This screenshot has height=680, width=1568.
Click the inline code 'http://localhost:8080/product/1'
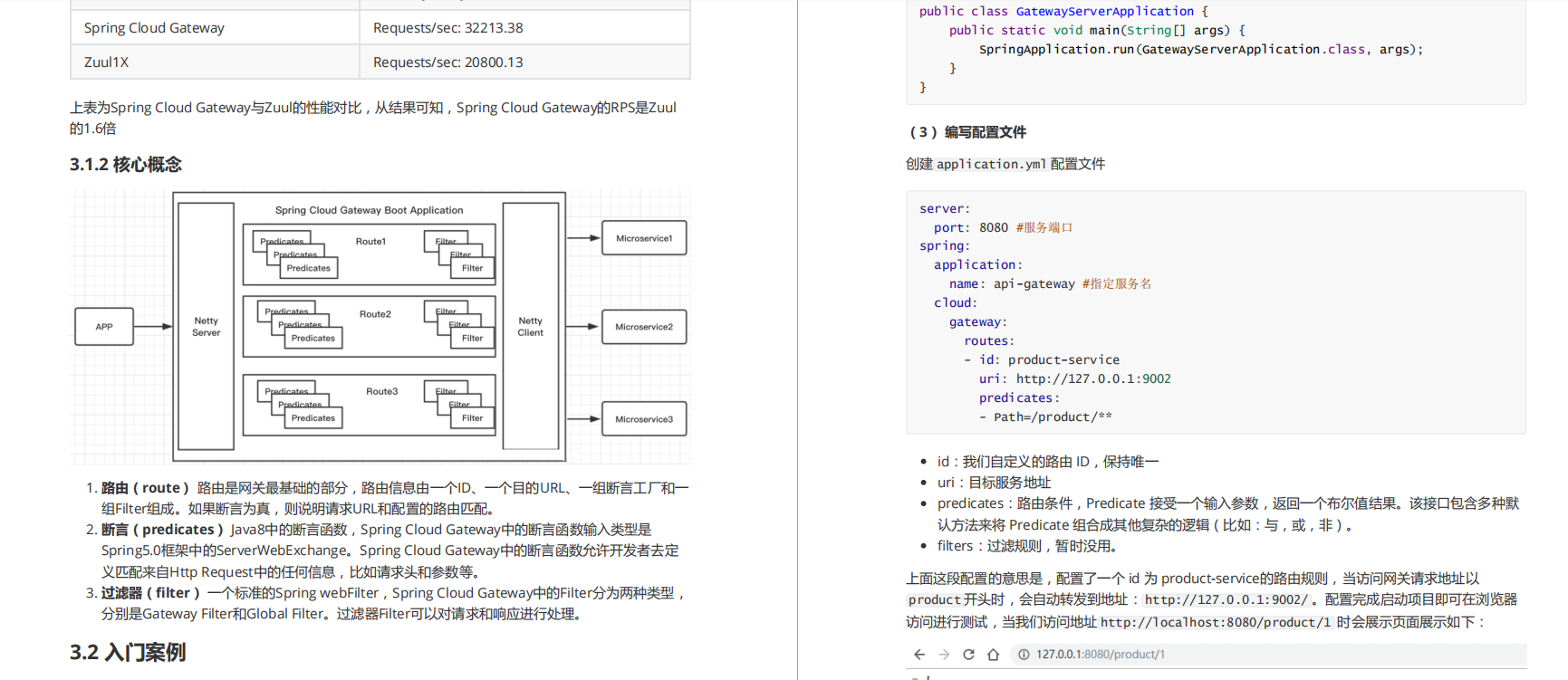click(1216, 622)
